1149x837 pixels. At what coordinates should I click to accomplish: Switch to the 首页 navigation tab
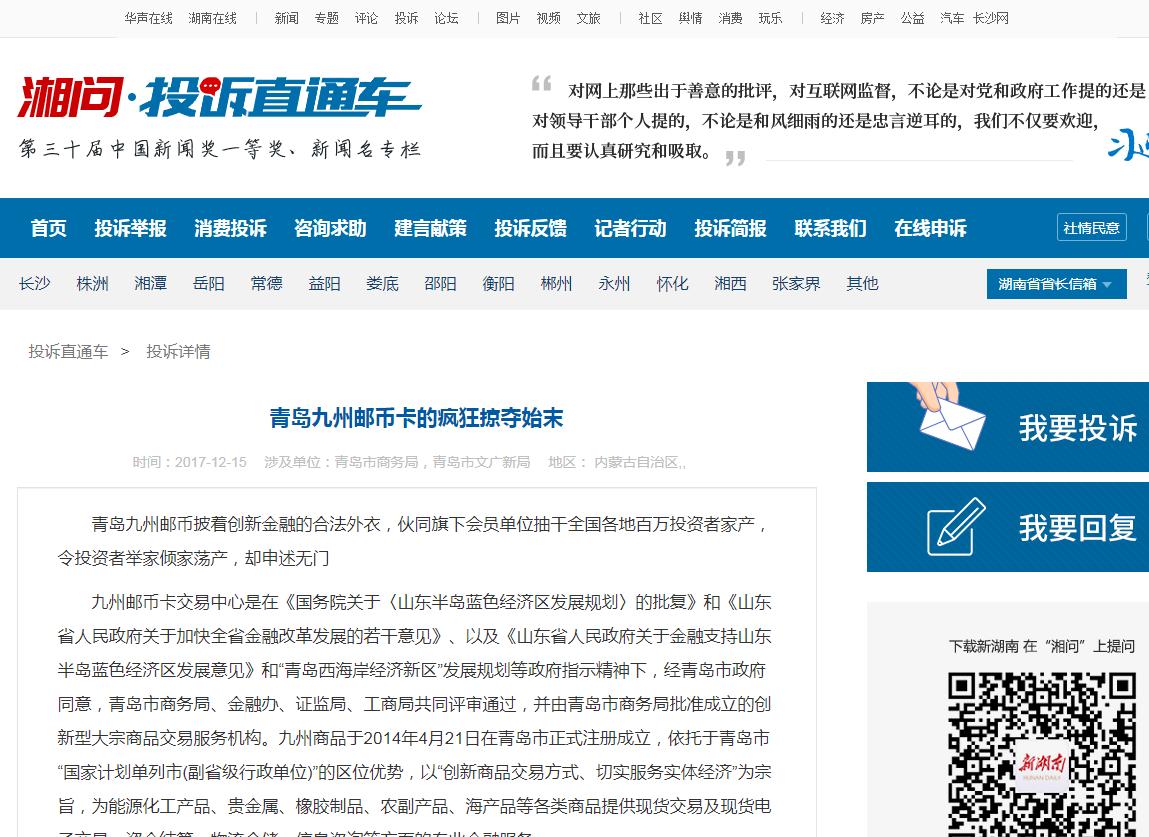[49, 228]
